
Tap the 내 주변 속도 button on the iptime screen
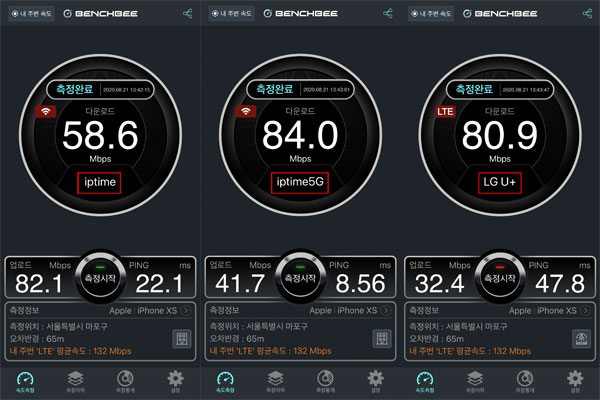tap(31, 14)
